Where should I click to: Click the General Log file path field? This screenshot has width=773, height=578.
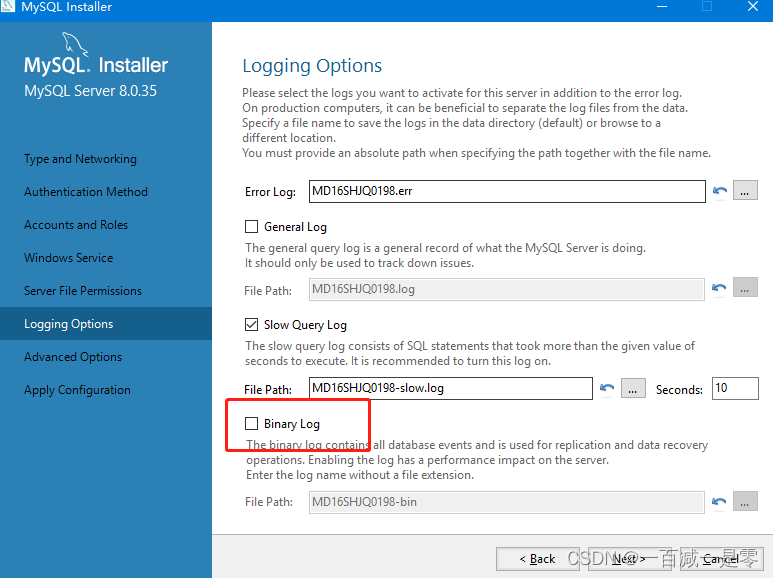506,289
